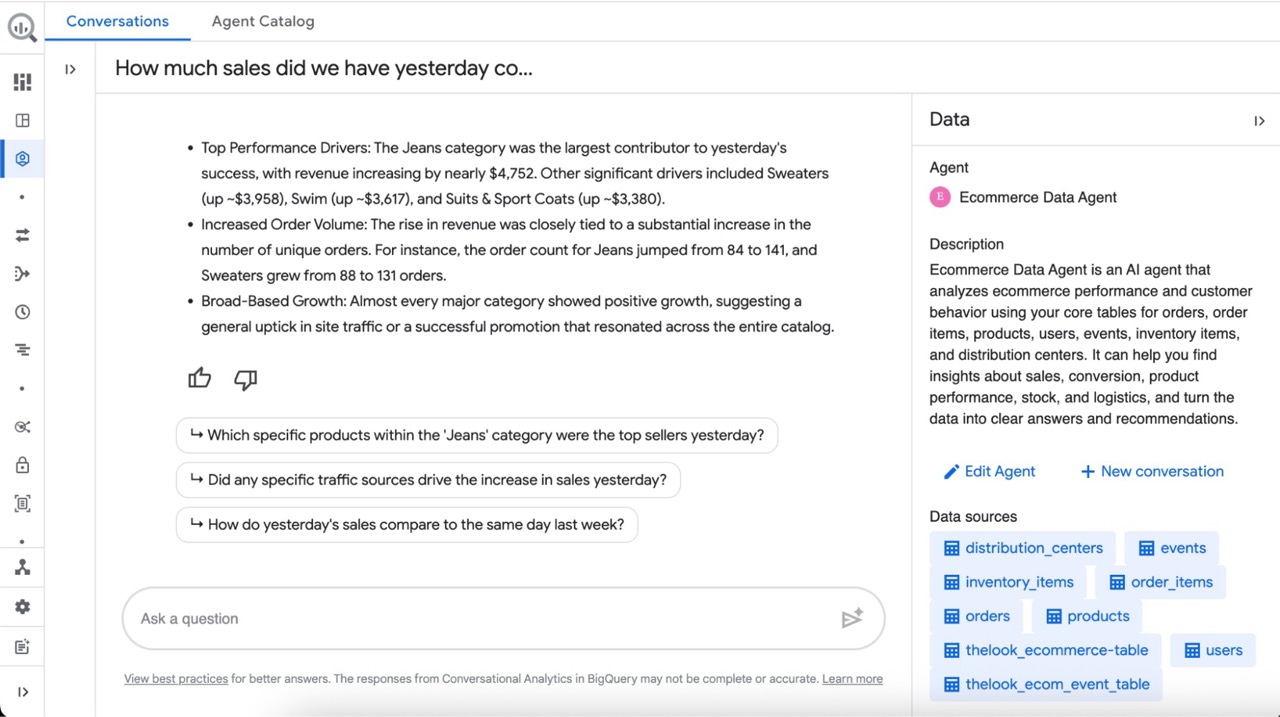Open the dashboard grid icon in sidebar
The height and width of the screenshot is (717, 1280).
pos(22,82)
